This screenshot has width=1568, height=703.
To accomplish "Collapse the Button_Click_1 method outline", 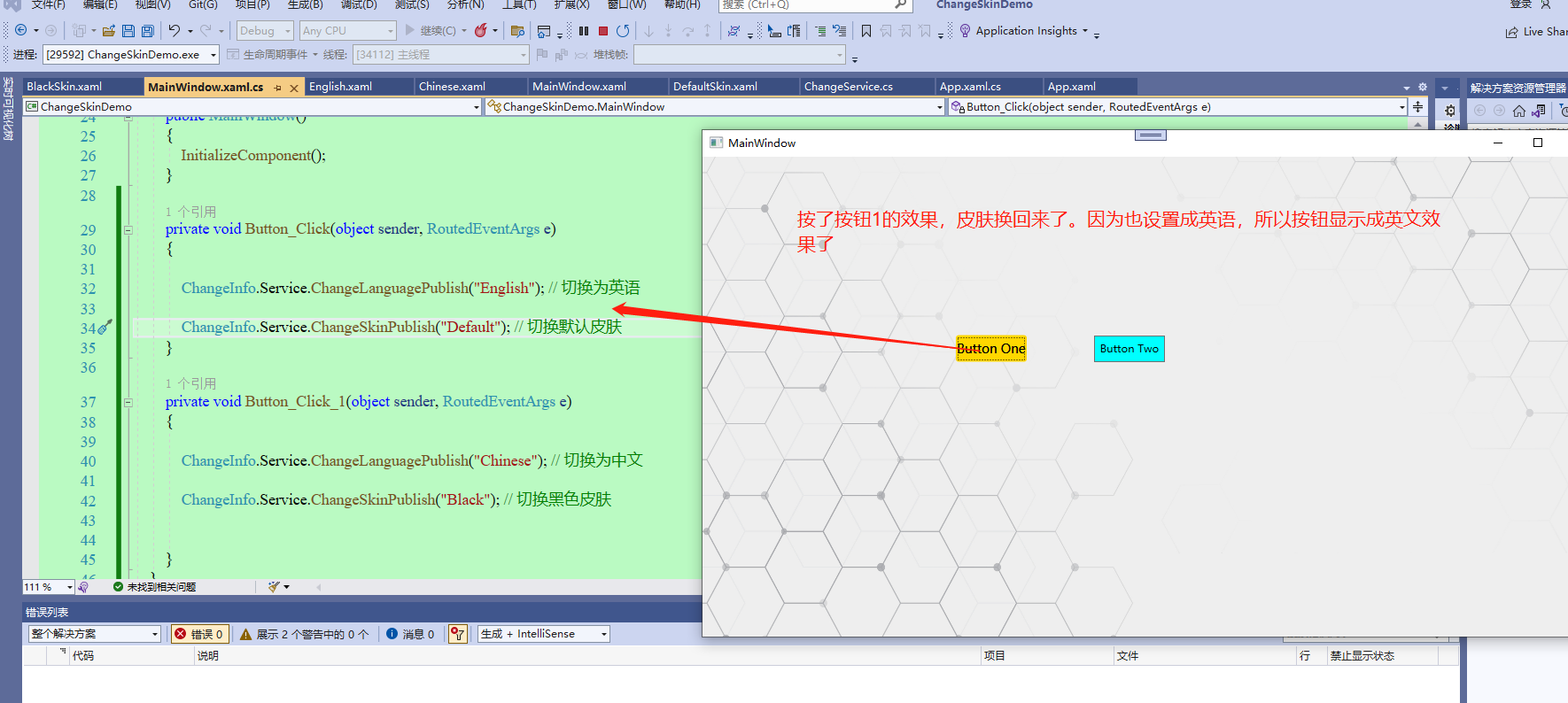I will coord(128,403).
